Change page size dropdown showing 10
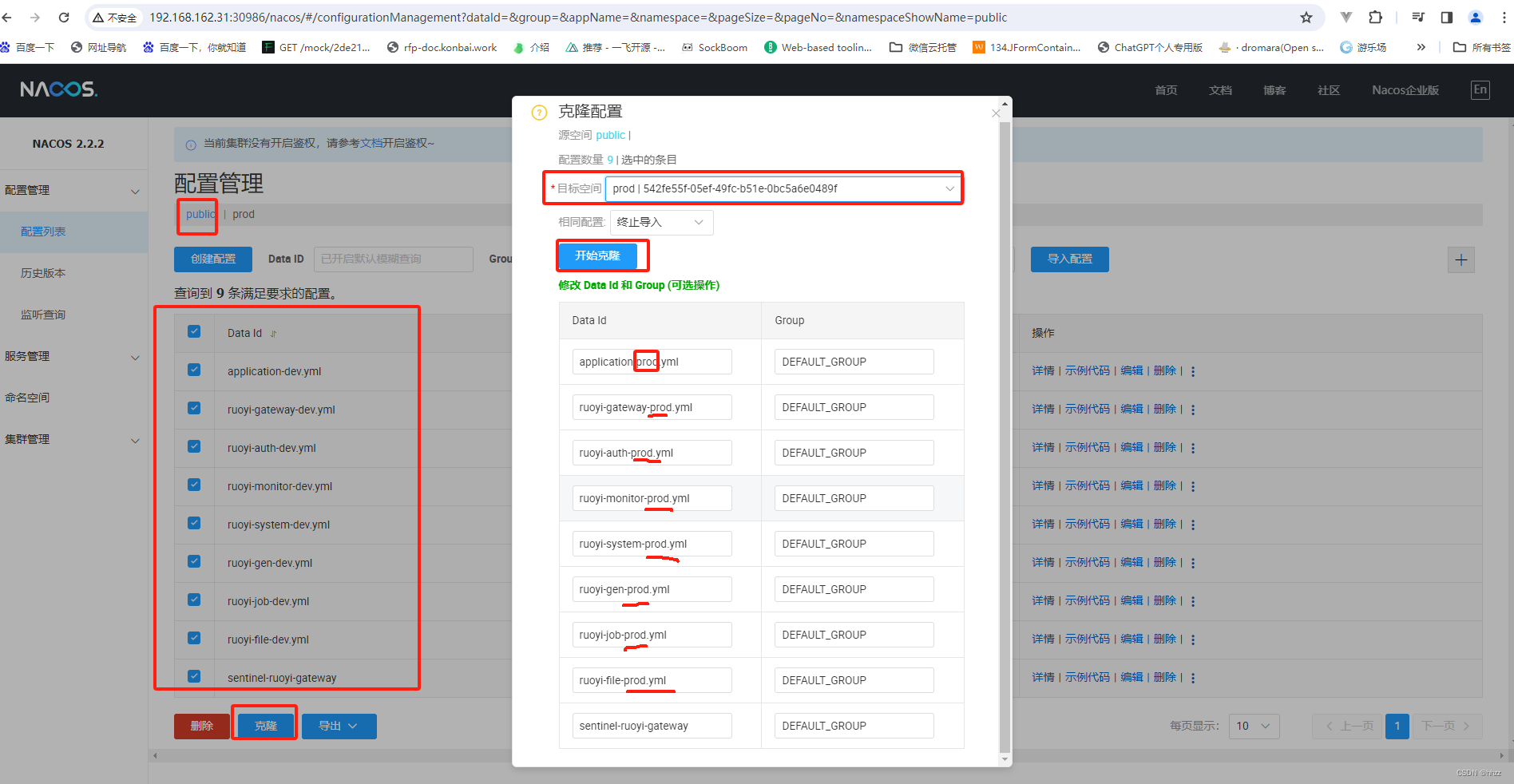 [x=1254, y=726]
